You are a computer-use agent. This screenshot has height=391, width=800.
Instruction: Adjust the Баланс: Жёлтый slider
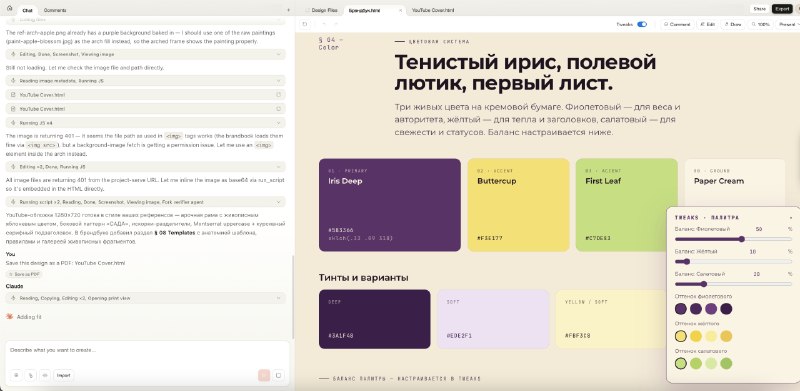pyautogui.click(x=733, y=261)
